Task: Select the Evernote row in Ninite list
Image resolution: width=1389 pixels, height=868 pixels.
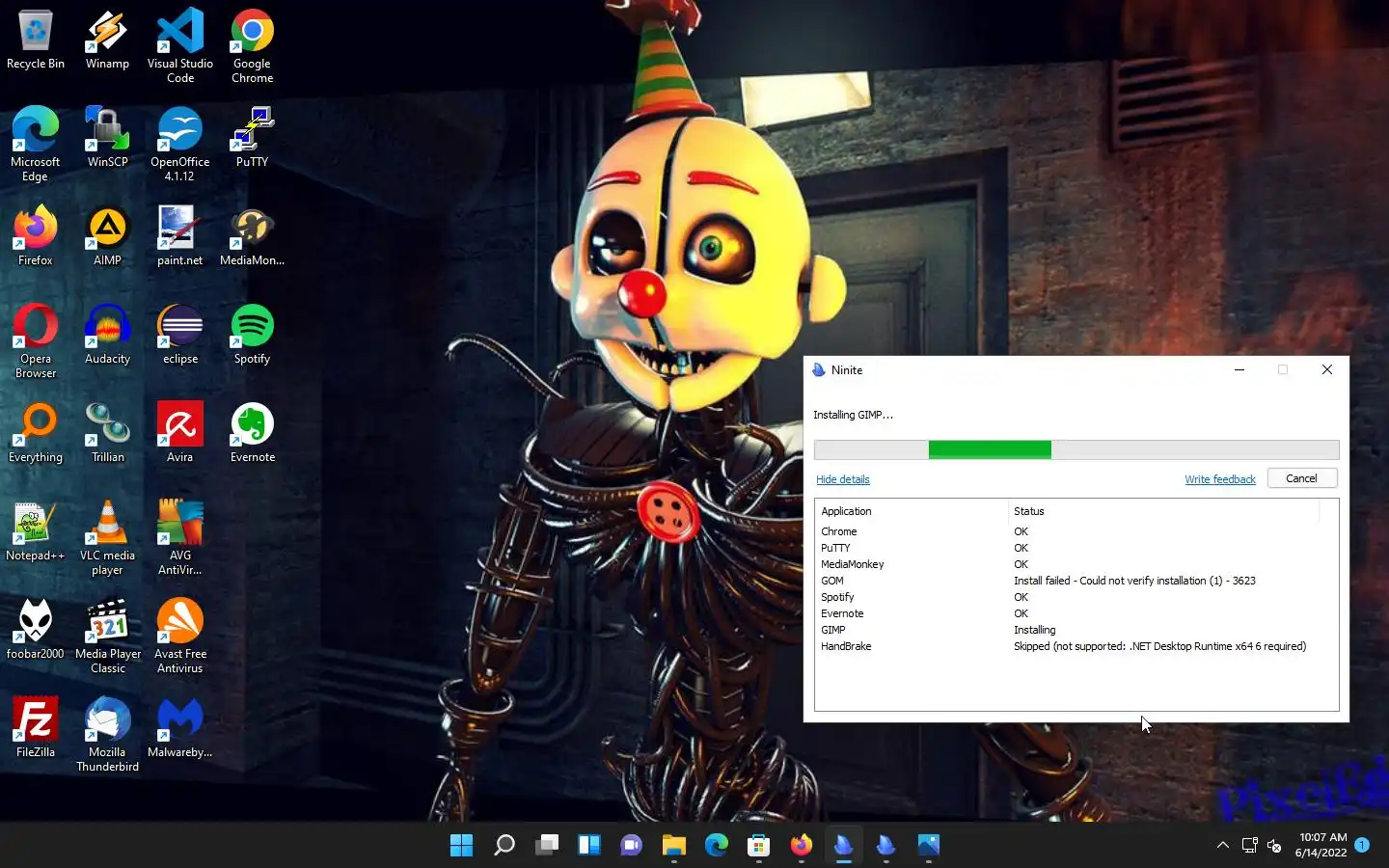Action: click(x=1076, y=613)
